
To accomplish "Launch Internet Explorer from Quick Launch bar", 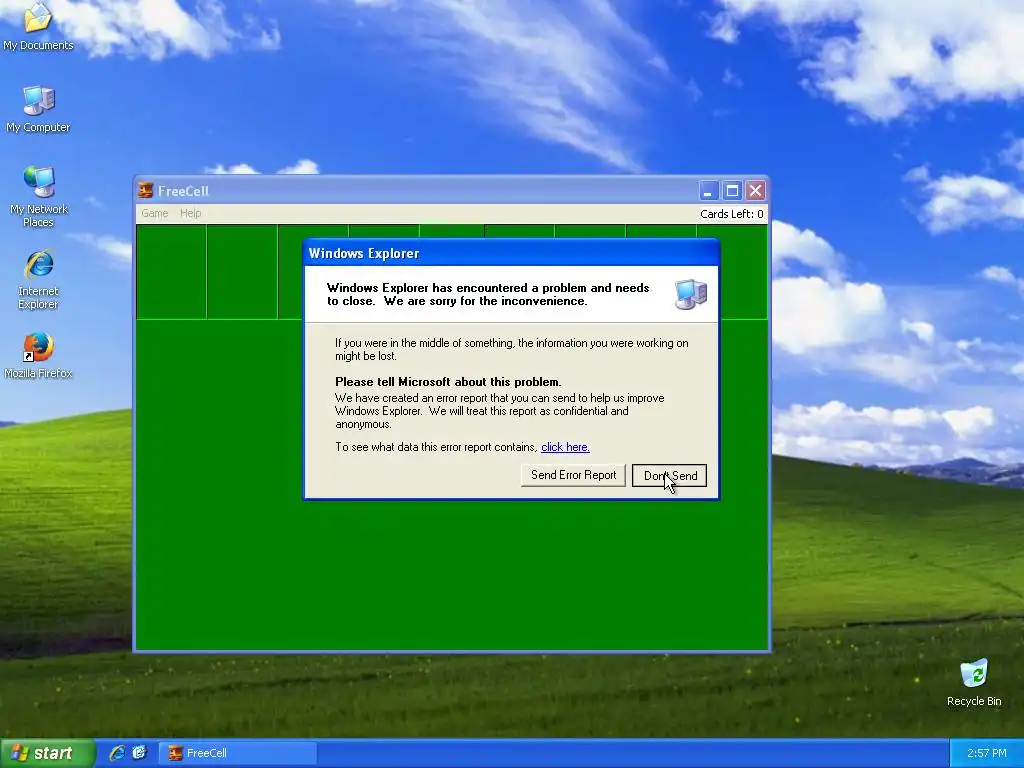I will 117,753.
